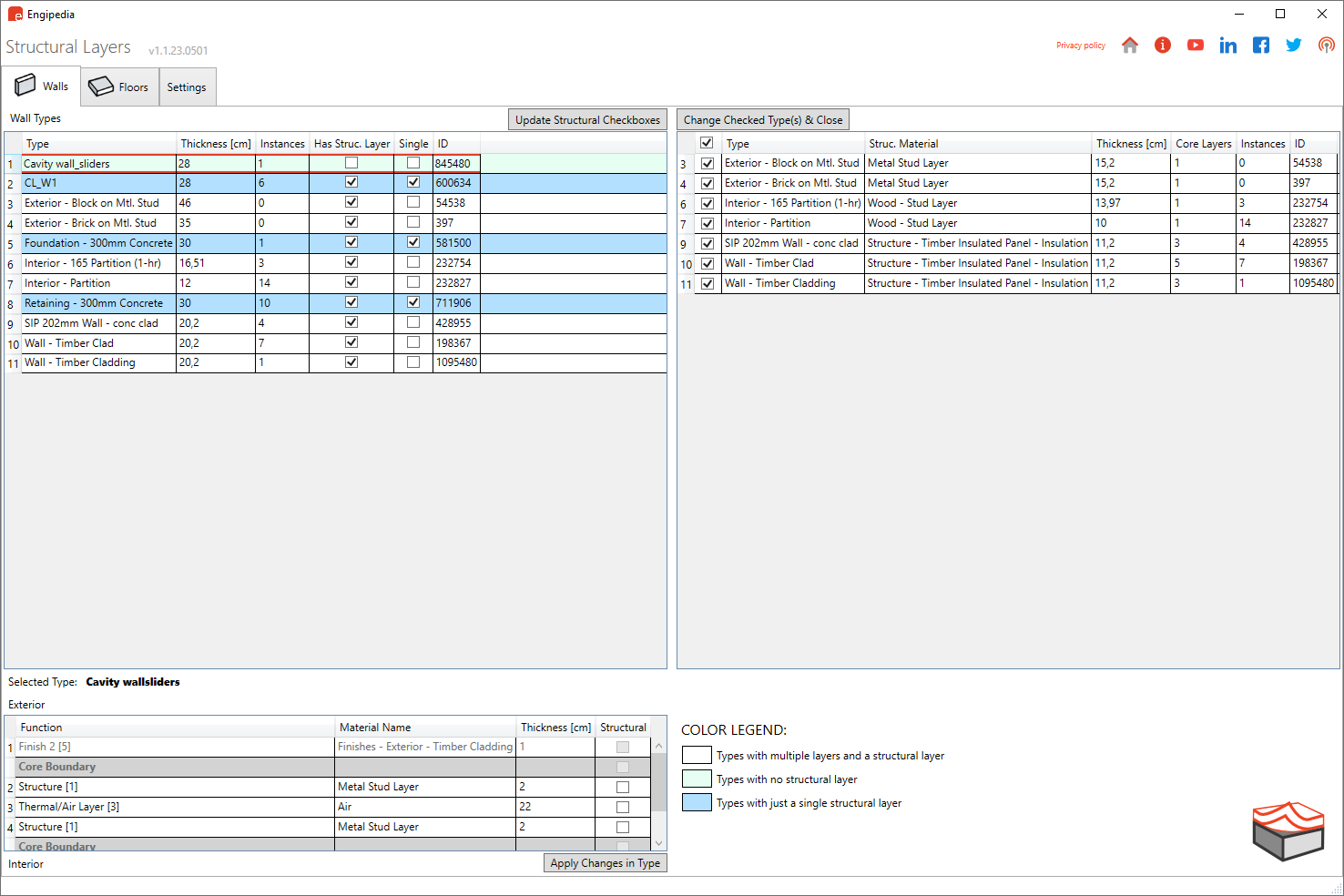Viewport: 1344px width, 896px height.
Task: Open the home icon link
Action: [x=1130, y=46]
